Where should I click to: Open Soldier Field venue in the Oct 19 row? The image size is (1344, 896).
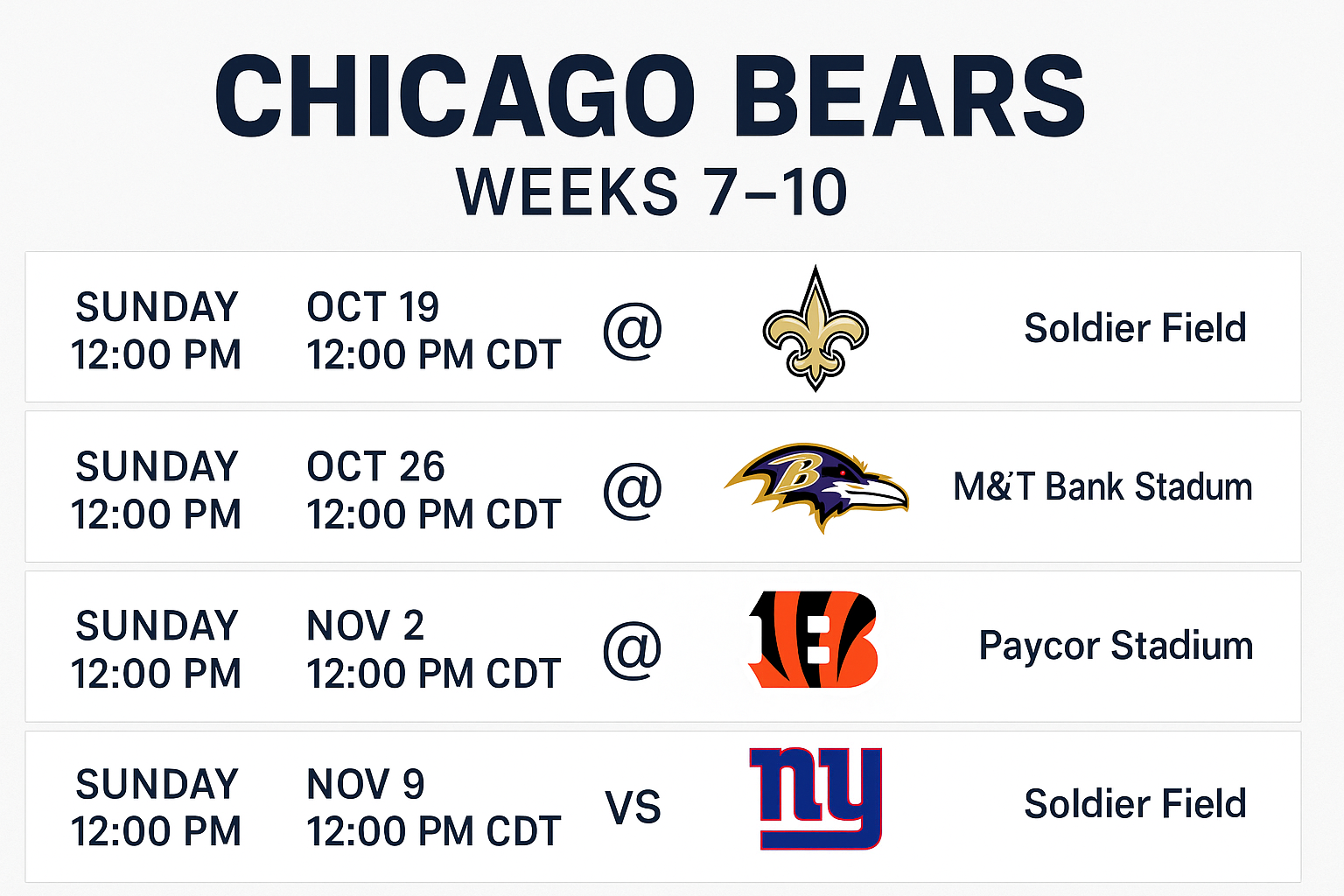1135,328
